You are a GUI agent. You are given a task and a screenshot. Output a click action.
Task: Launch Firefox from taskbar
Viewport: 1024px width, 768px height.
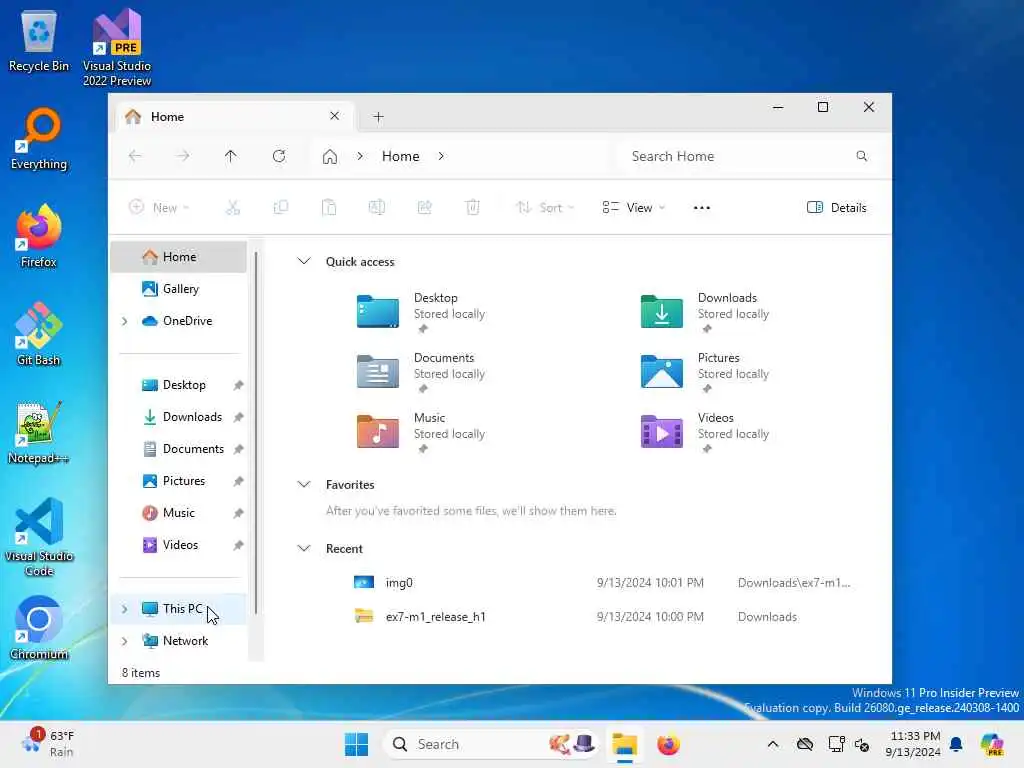coord(668,744)
